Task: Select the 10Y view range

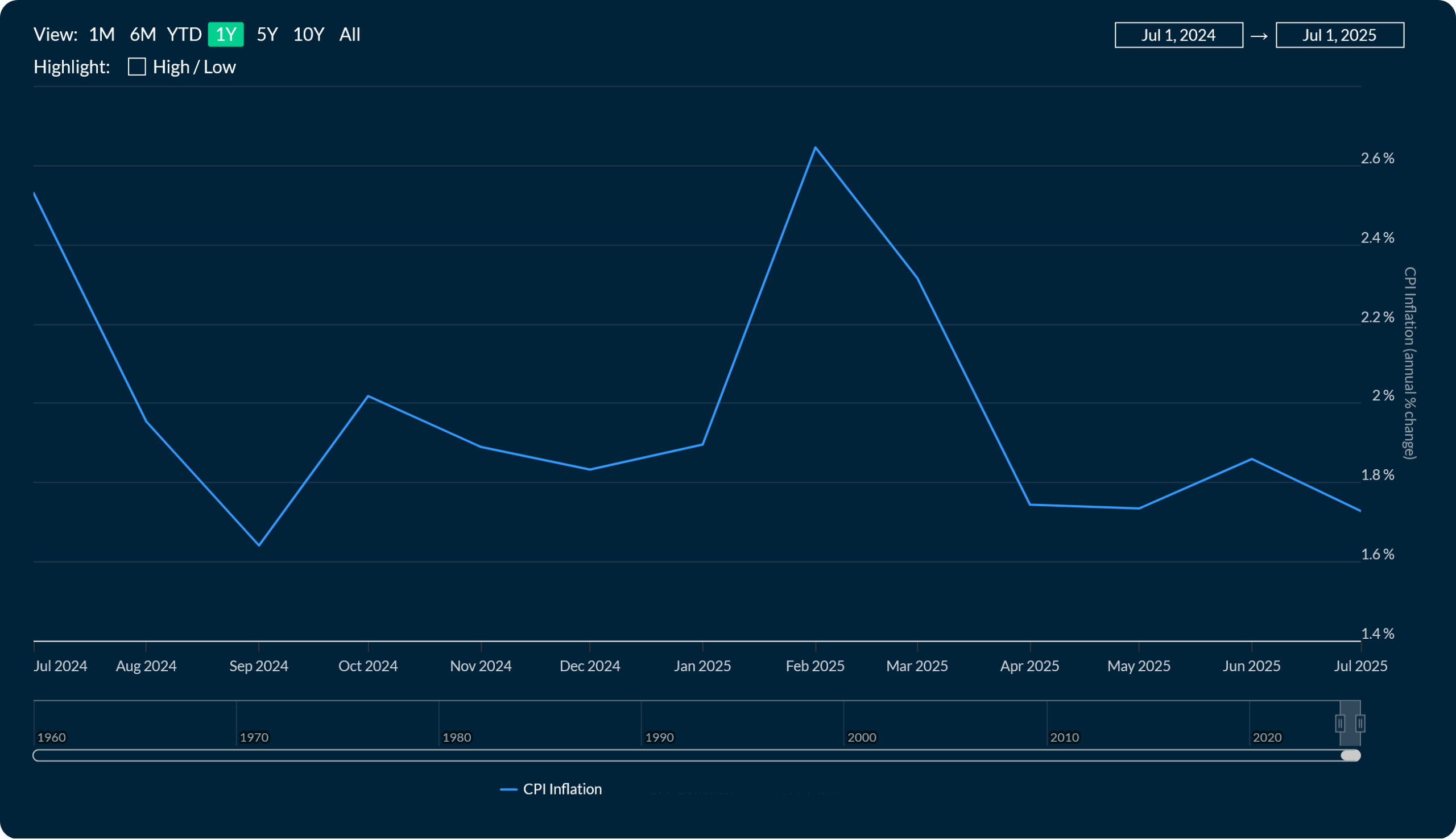Action: coord(308,35)
